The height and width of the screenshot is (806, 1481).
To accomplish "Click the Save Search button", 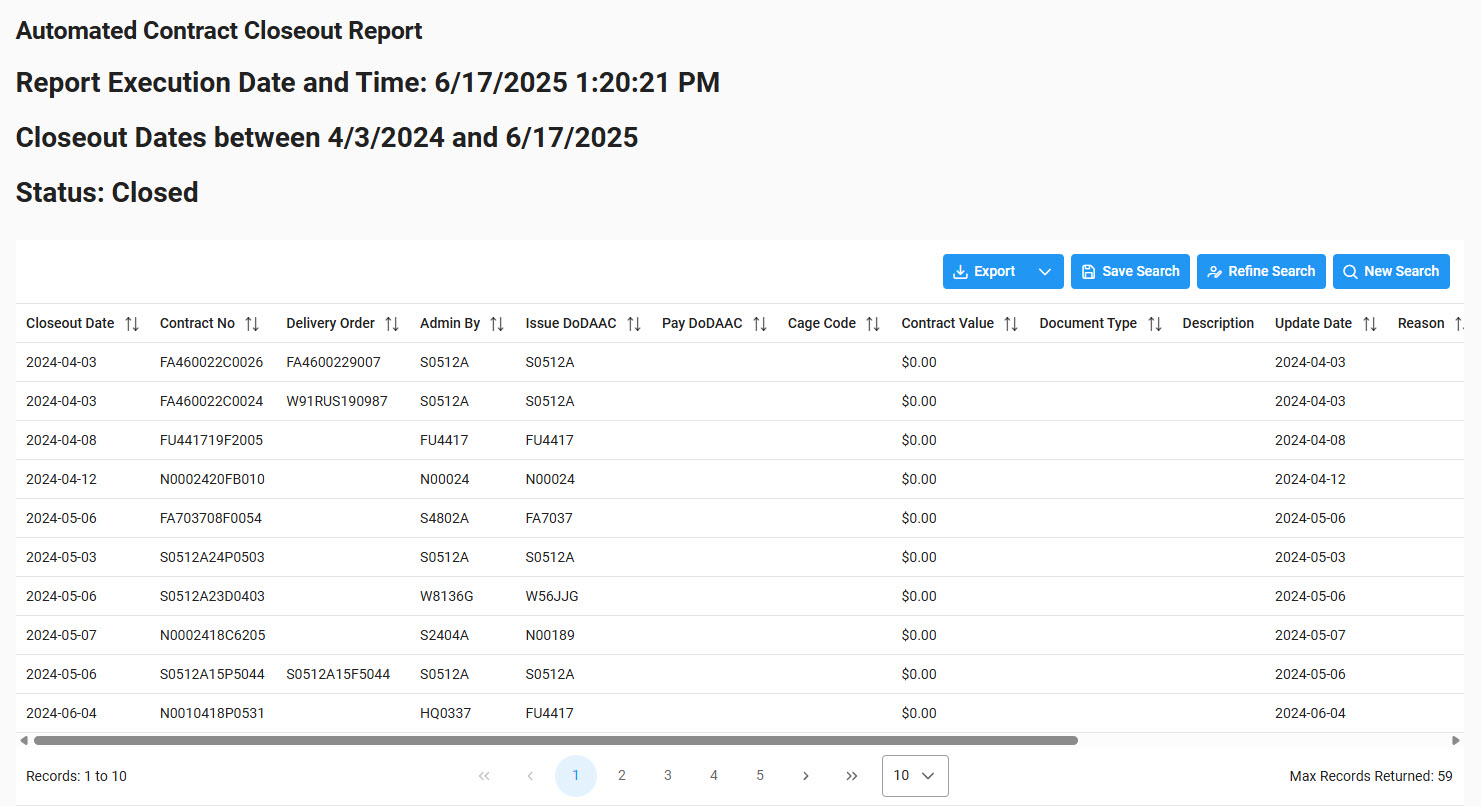I will point(1130,272).
